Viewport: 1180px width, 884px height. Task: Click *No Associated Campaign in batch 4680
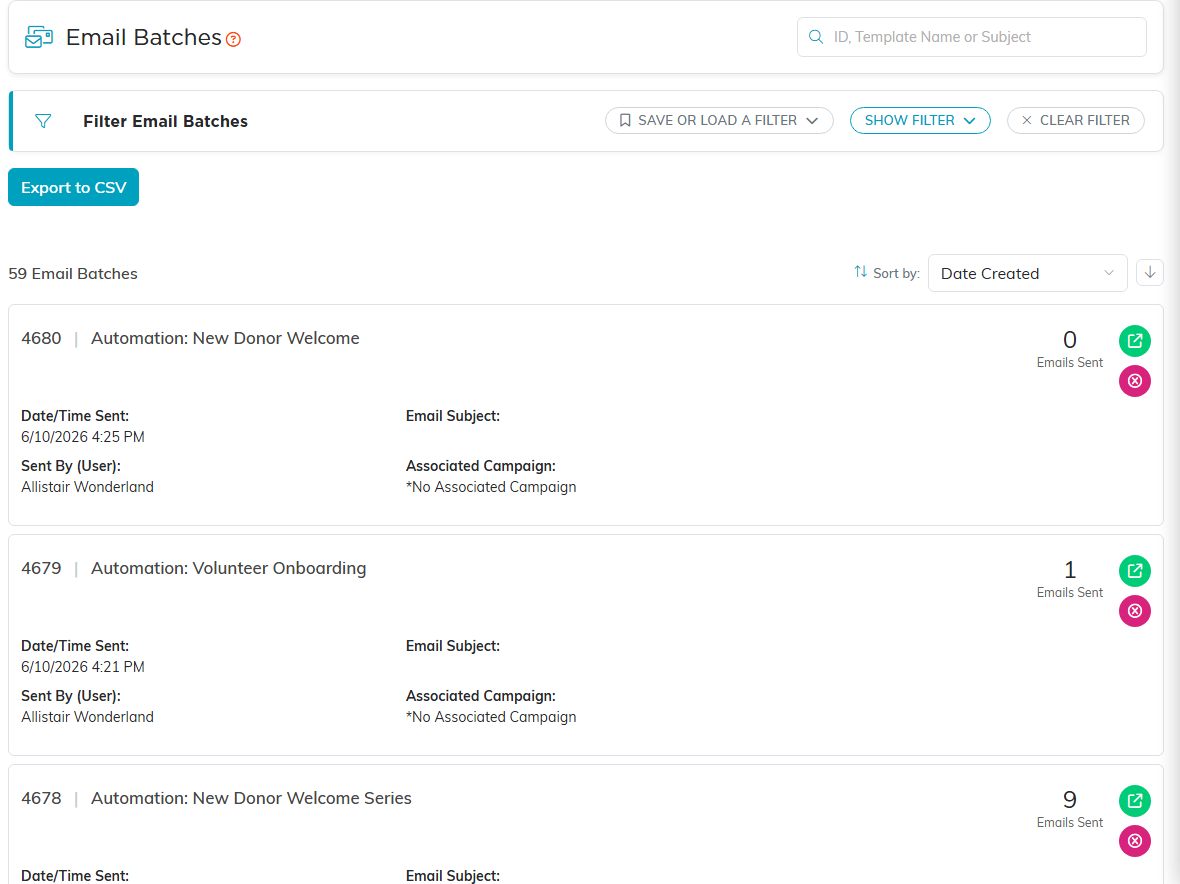click(x=491, y=487)
